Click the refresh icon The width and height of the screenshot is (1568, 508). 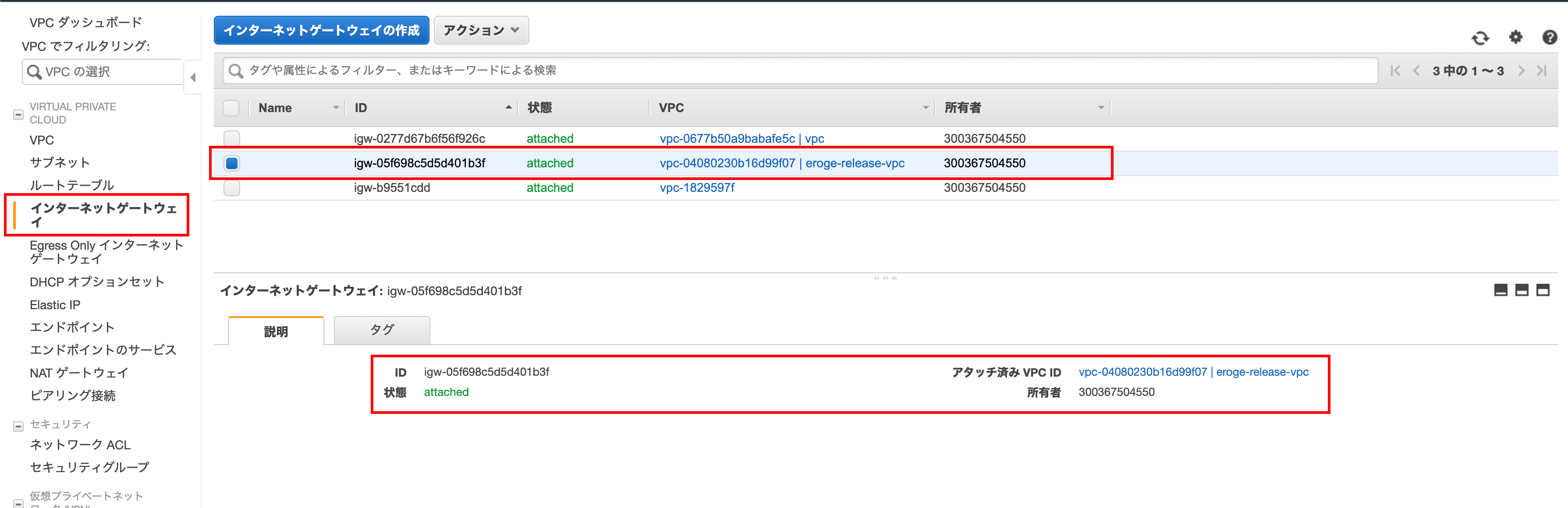(1480, 39)
